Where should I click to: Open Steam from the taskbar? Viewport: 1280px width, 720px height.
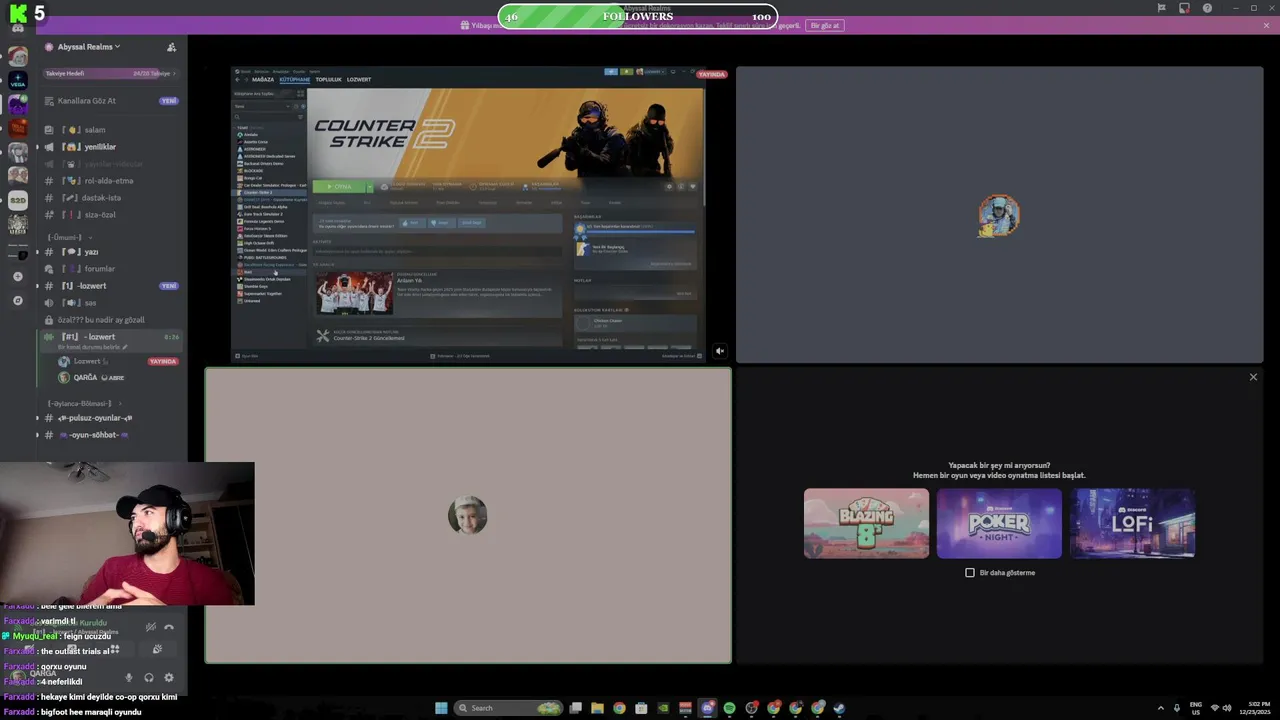[839, 708]
